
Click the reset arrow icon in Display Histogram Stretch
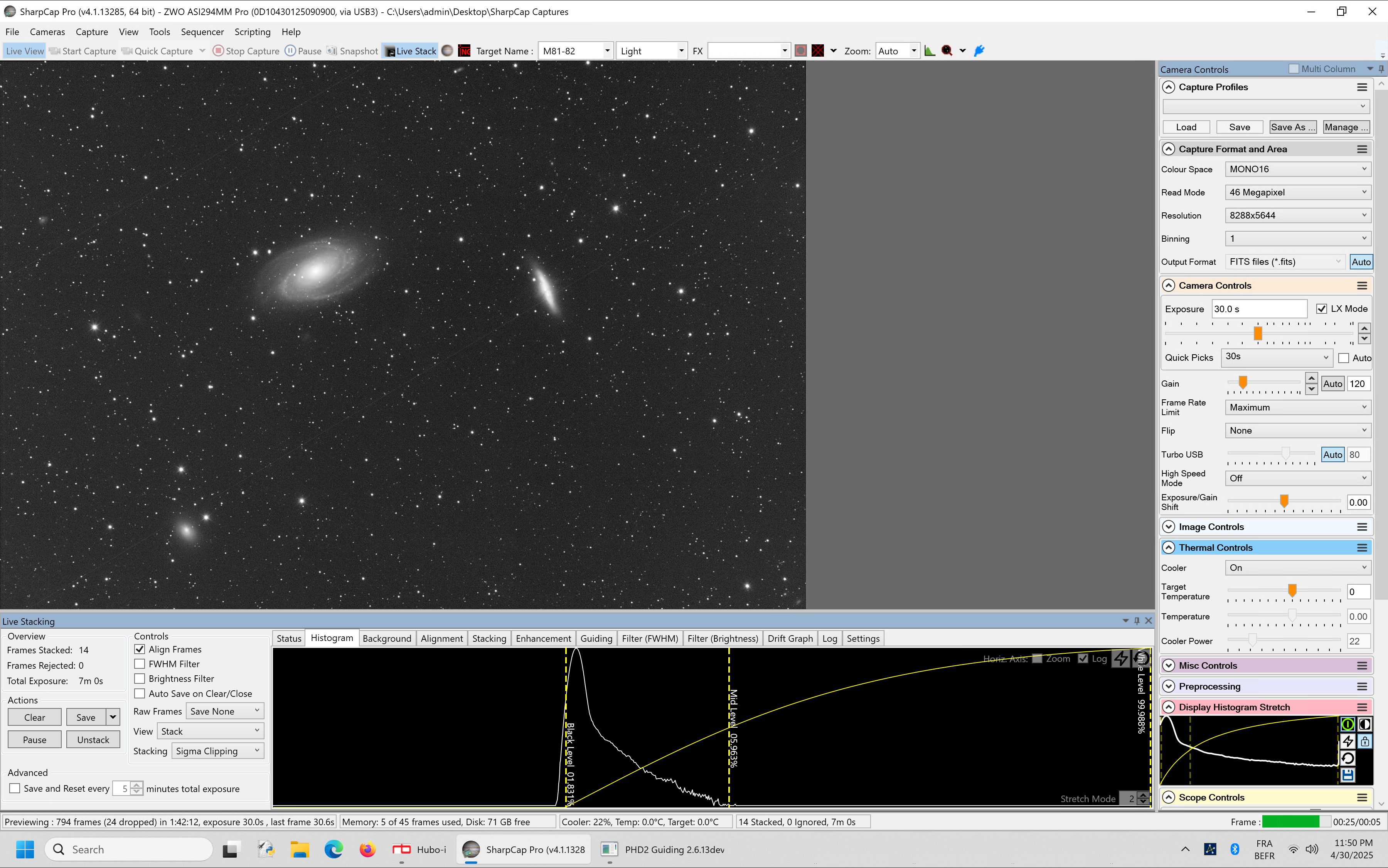coord(1347,759)
